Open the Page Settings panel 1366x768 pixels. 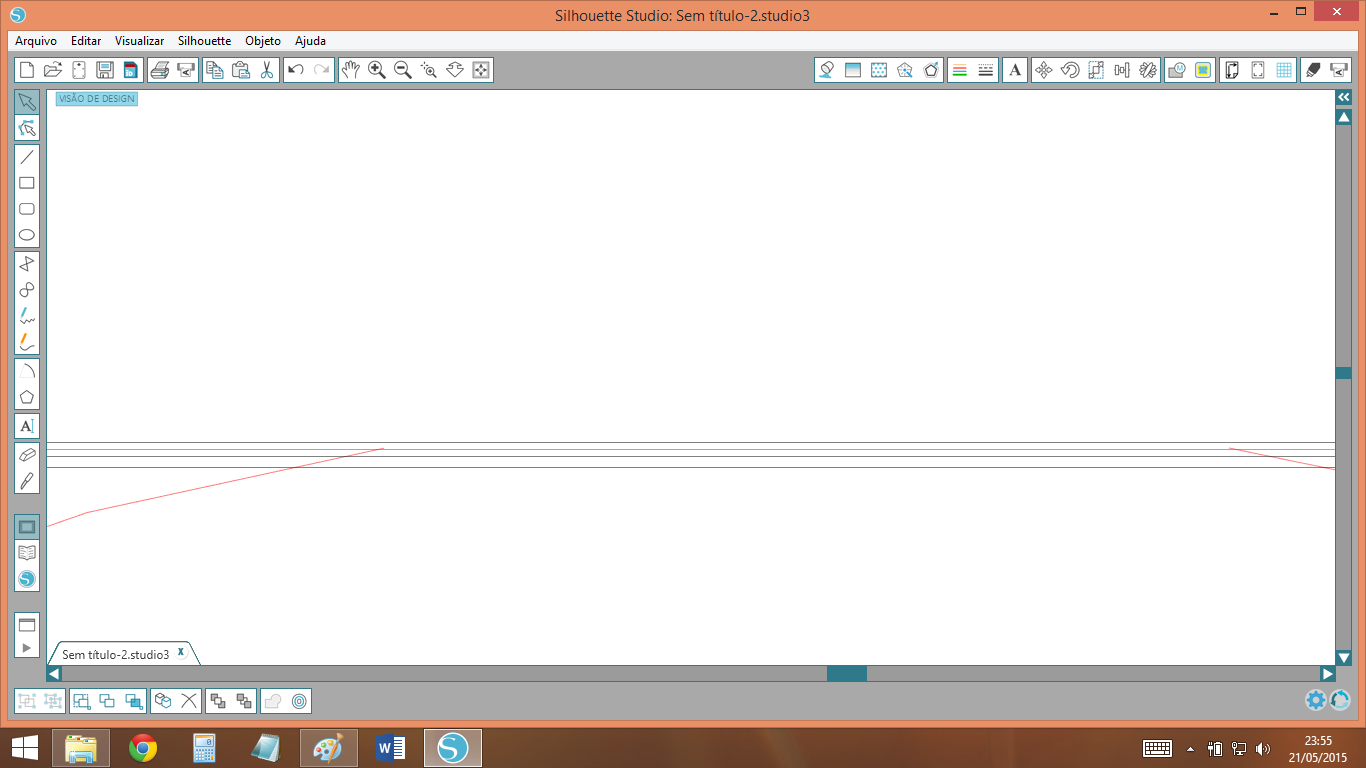tap(1232, 70)
